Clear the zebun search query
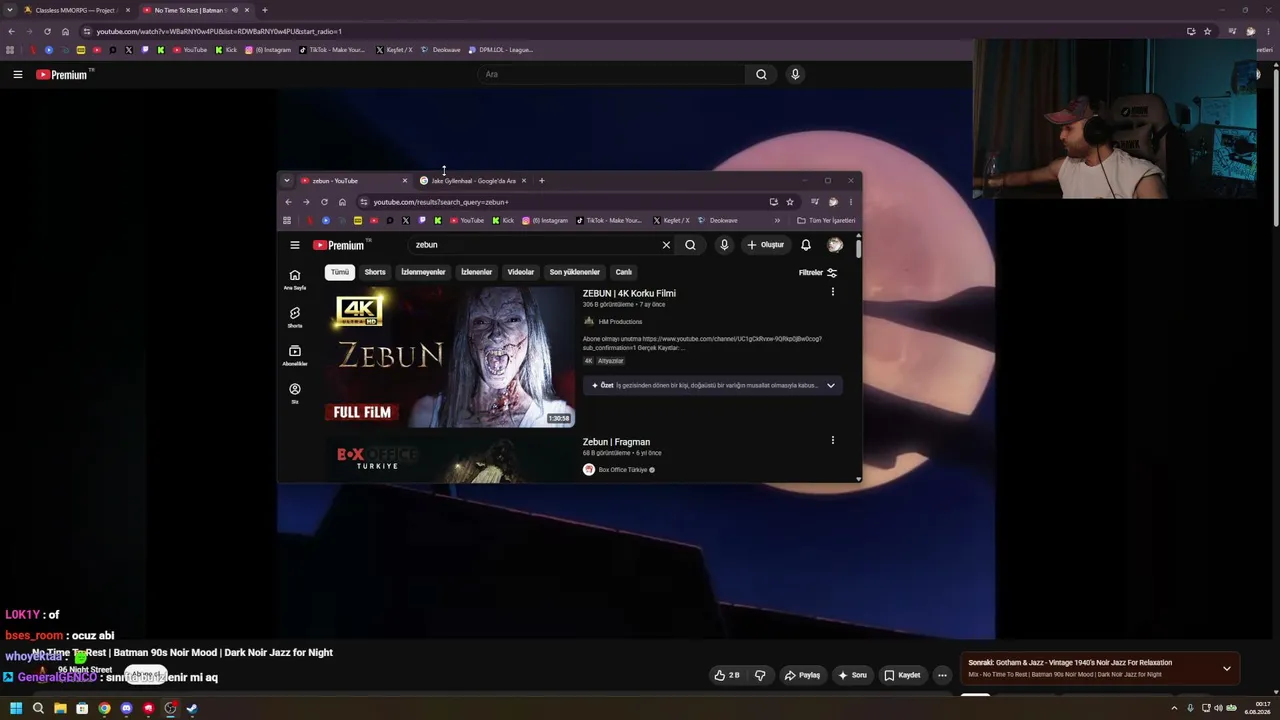This screenshot has height=720, width=1280. tap(666, 245)
